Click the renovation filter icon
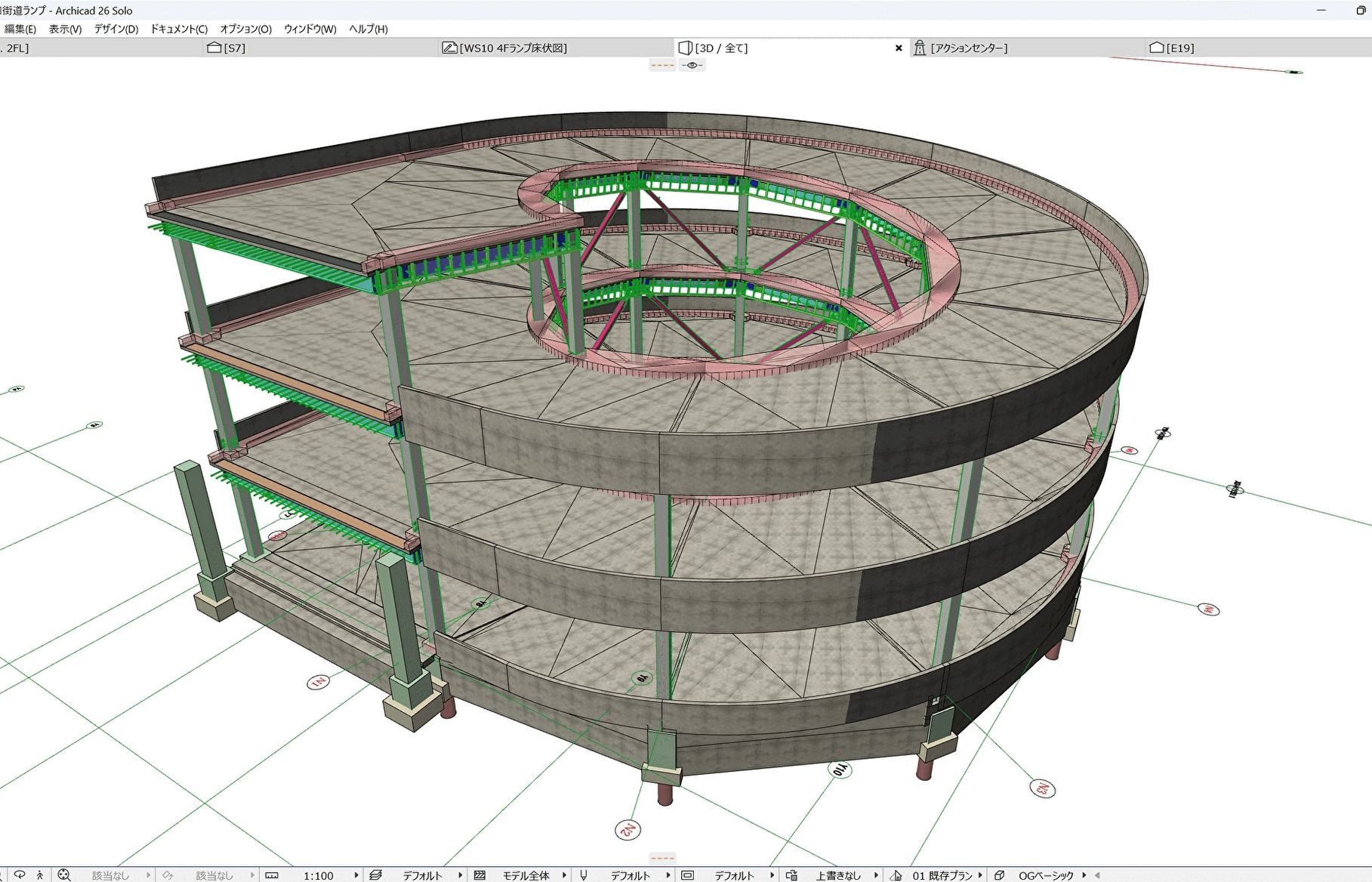Screen dimensions: 1372x882 (x=896, y=875)
